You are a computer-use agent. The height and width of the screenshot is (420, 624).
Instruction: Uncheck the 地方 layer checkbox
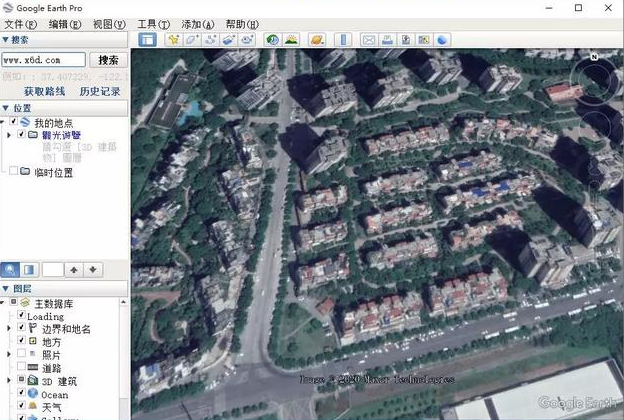click(x=21, y=340)
